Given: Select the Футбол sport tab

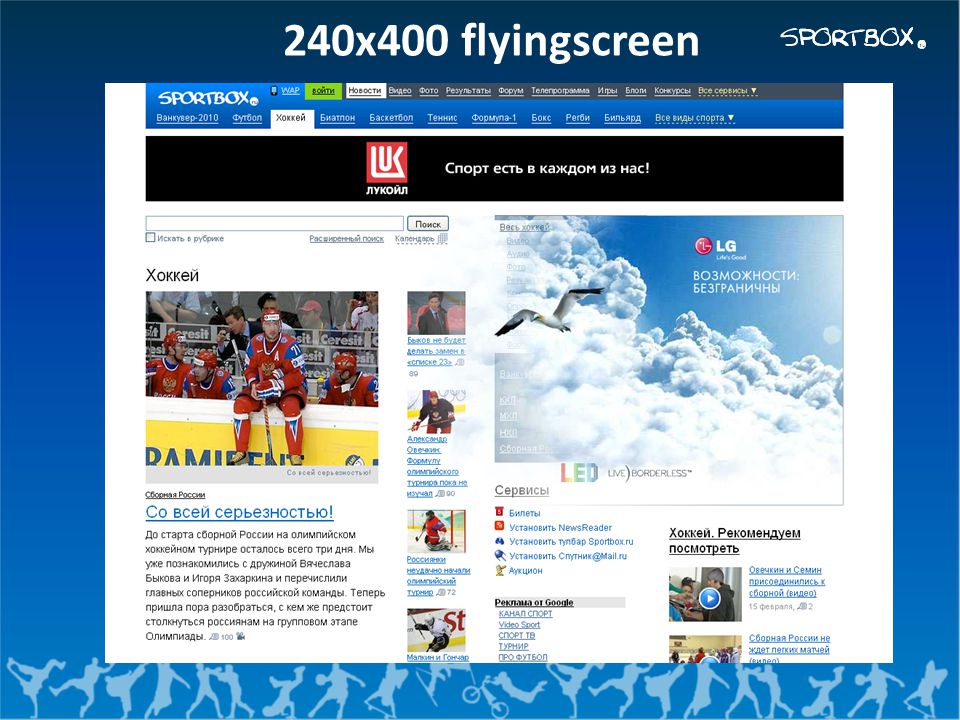Looking at the screenshot, I should 247,118.
